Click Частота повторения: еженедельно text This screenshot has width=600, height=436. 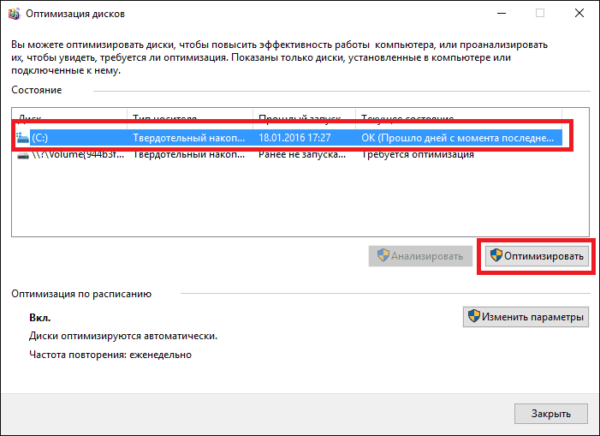click(x=110, y=354)
